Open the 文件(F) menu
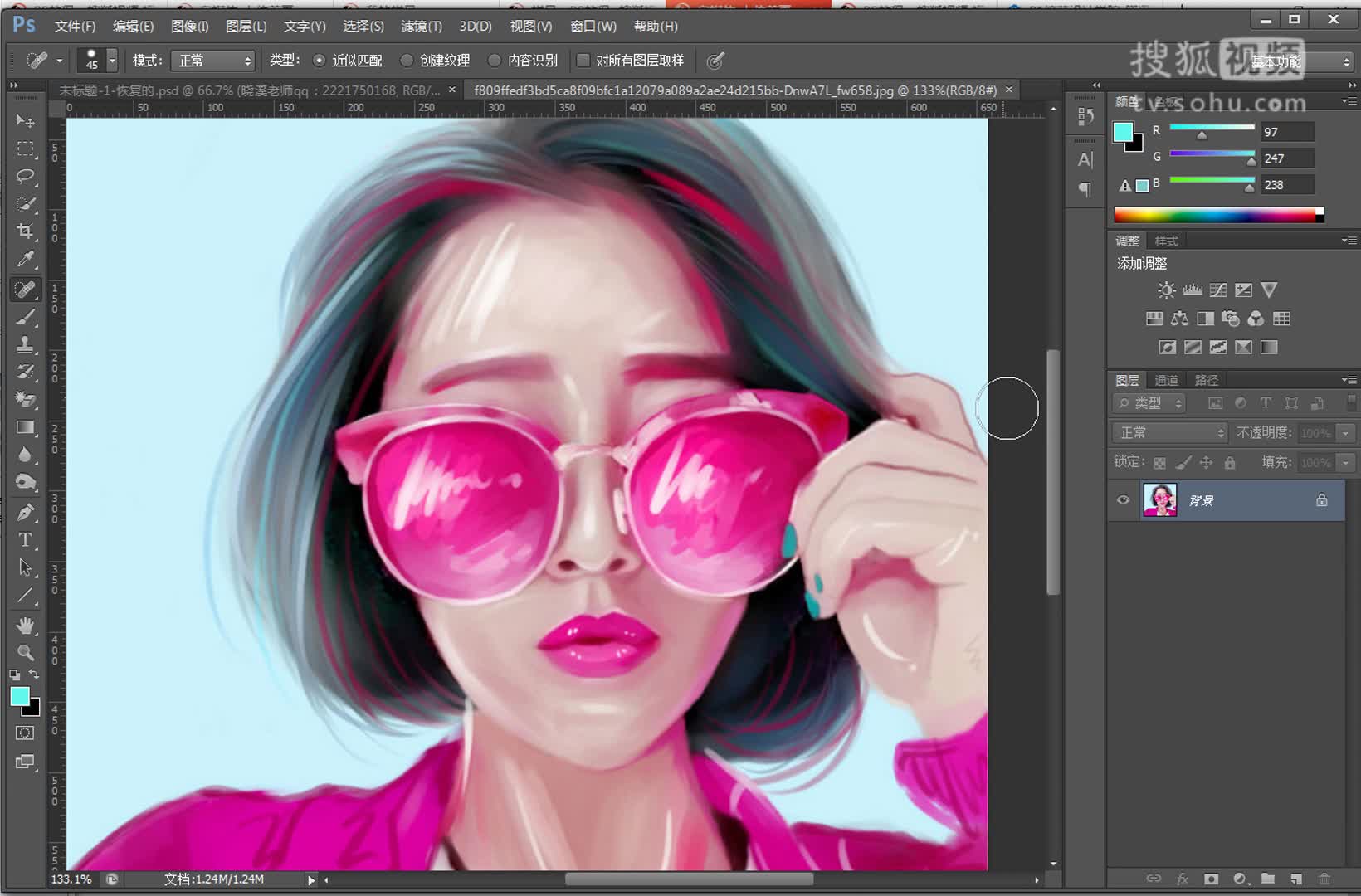 (75, 27)
